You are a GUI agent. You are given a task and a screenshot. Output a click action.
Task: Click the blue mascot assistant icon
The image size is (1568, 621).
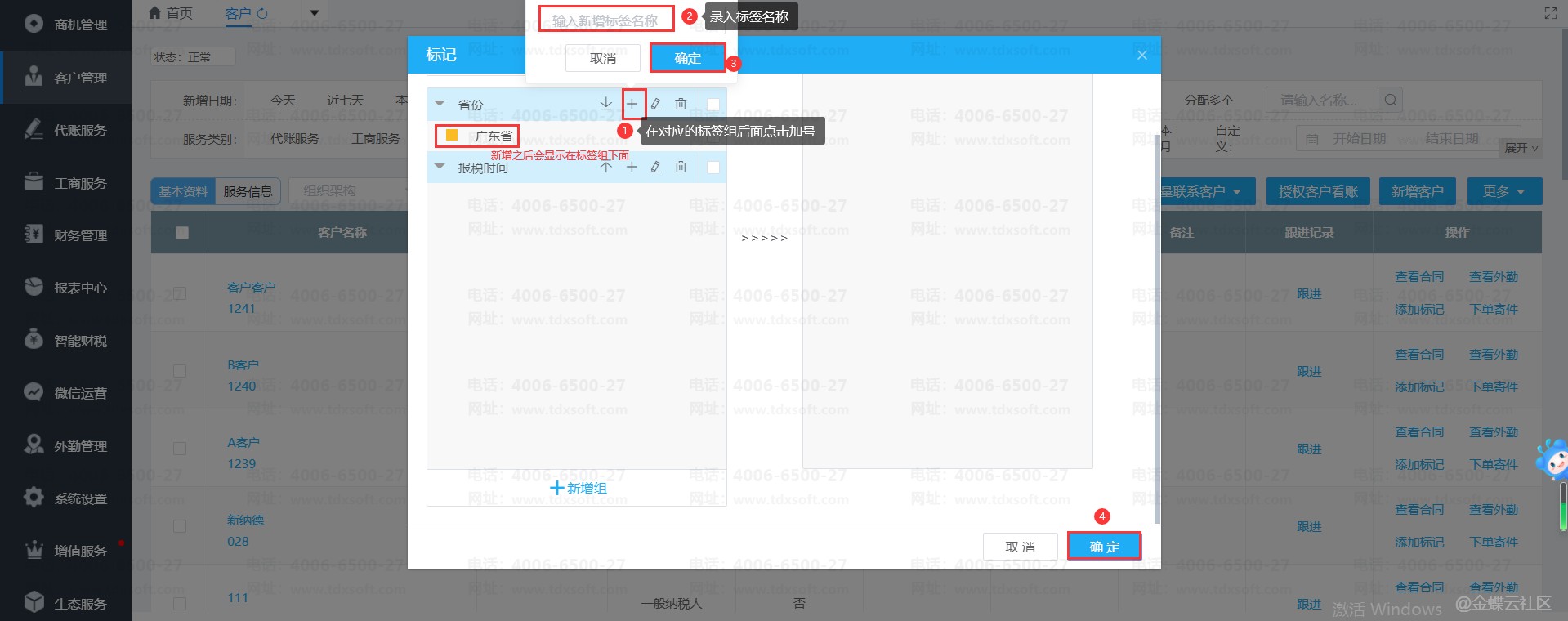tap(1552, 458)
